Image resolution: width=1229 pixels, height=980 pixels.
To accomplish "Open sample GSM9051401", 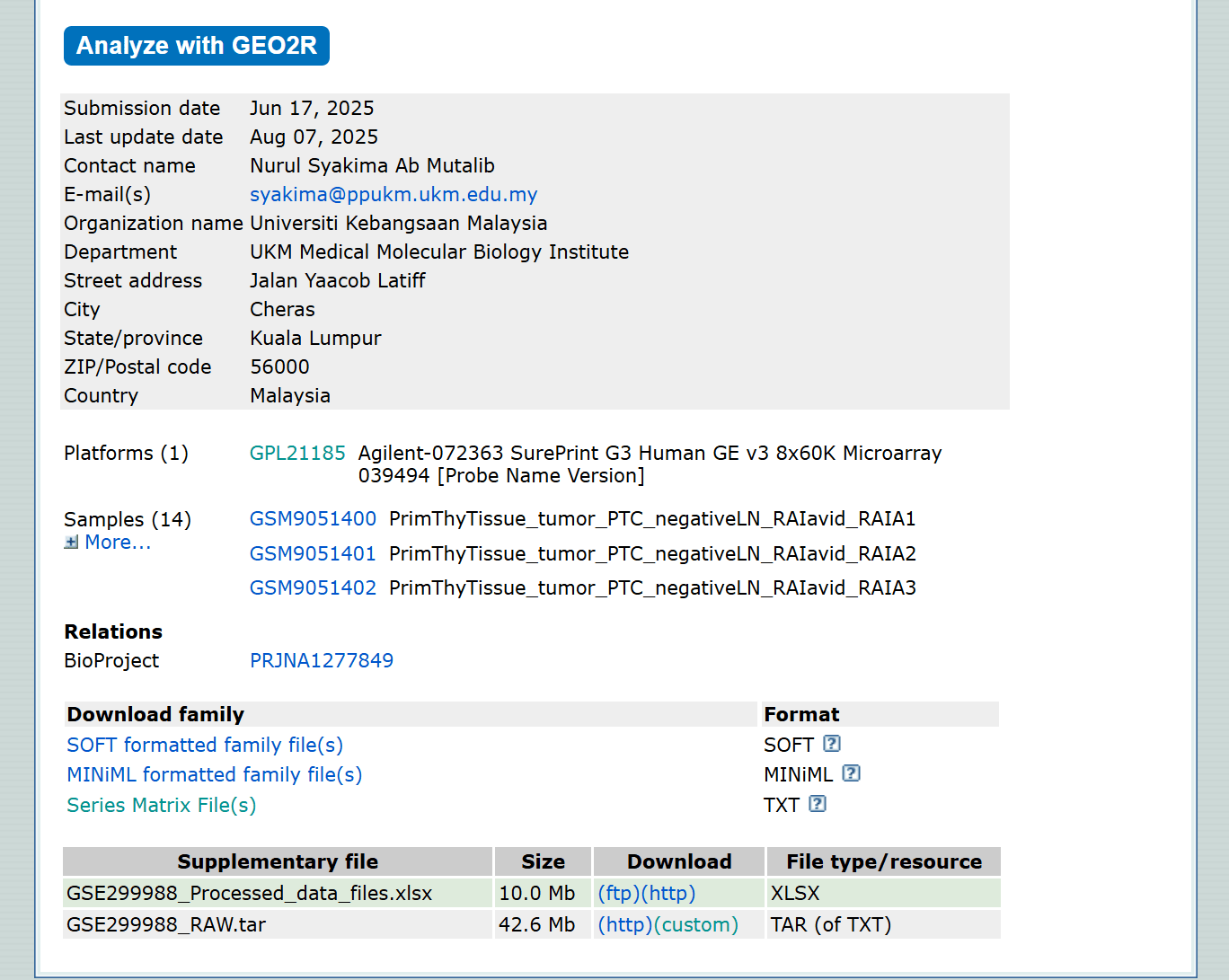I will [313, 554].
